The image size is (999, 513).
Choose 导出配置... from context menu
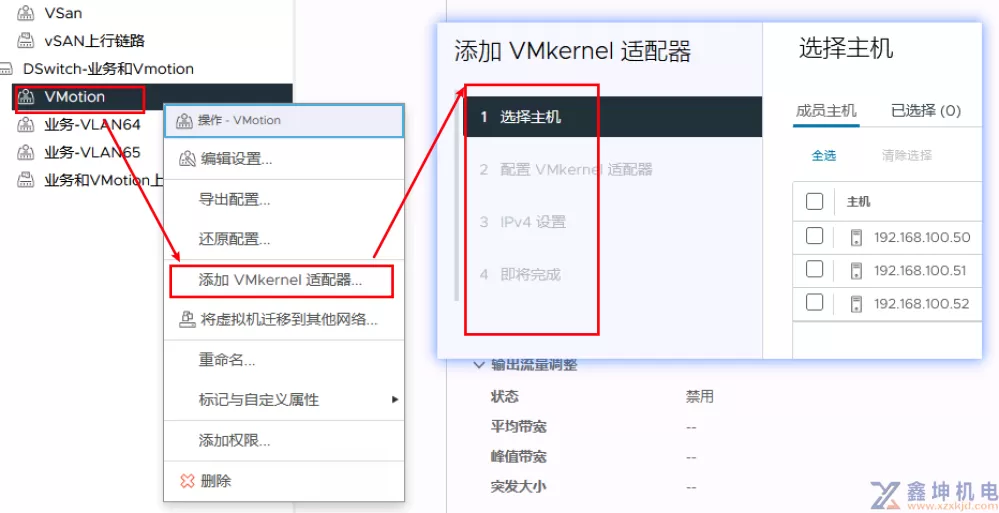284,199
